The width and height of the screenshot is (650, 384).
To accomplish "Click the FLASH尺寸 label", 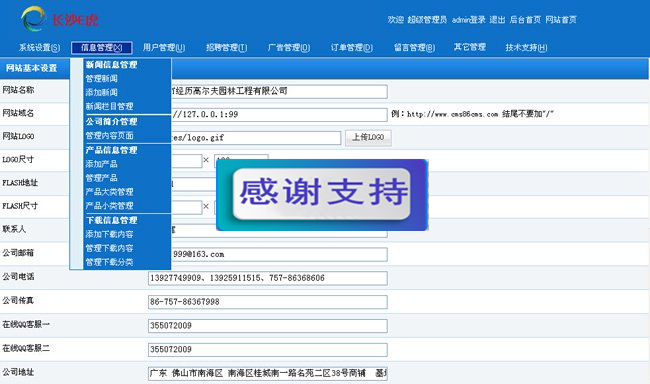I will 20,206.
